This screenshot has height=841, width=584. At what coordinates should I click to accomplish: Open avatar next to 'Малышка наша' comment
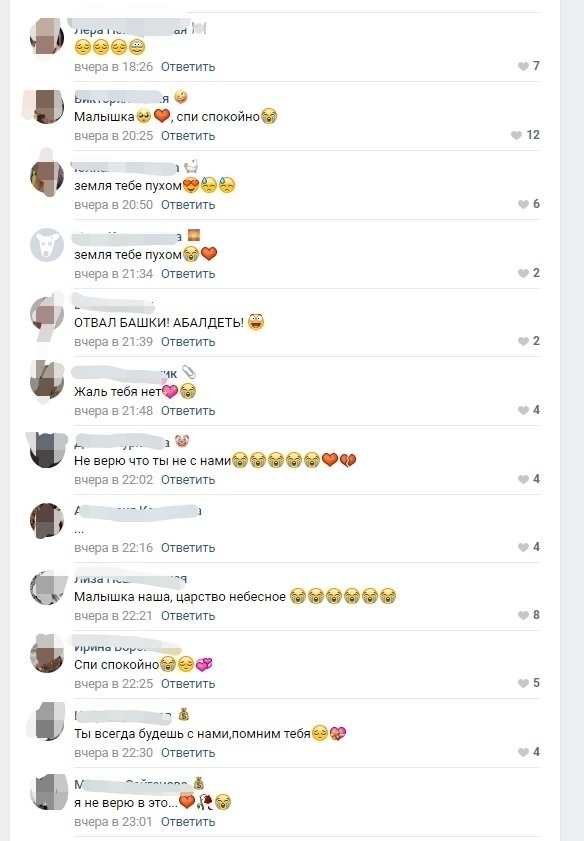tap(47, 588)
